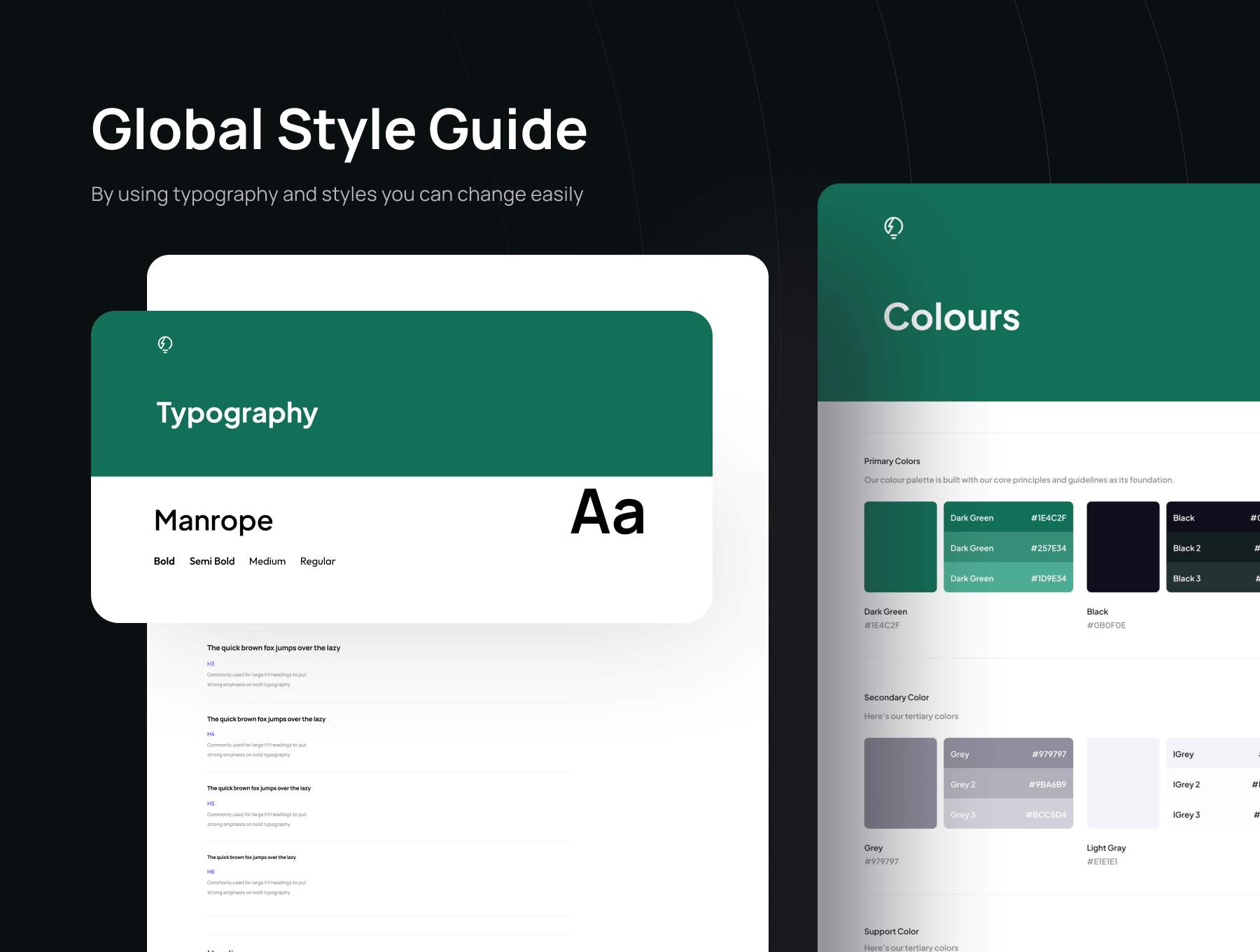1260x952 pixels.
Task: Click the blue H3 heading tag
Action: 211,664
